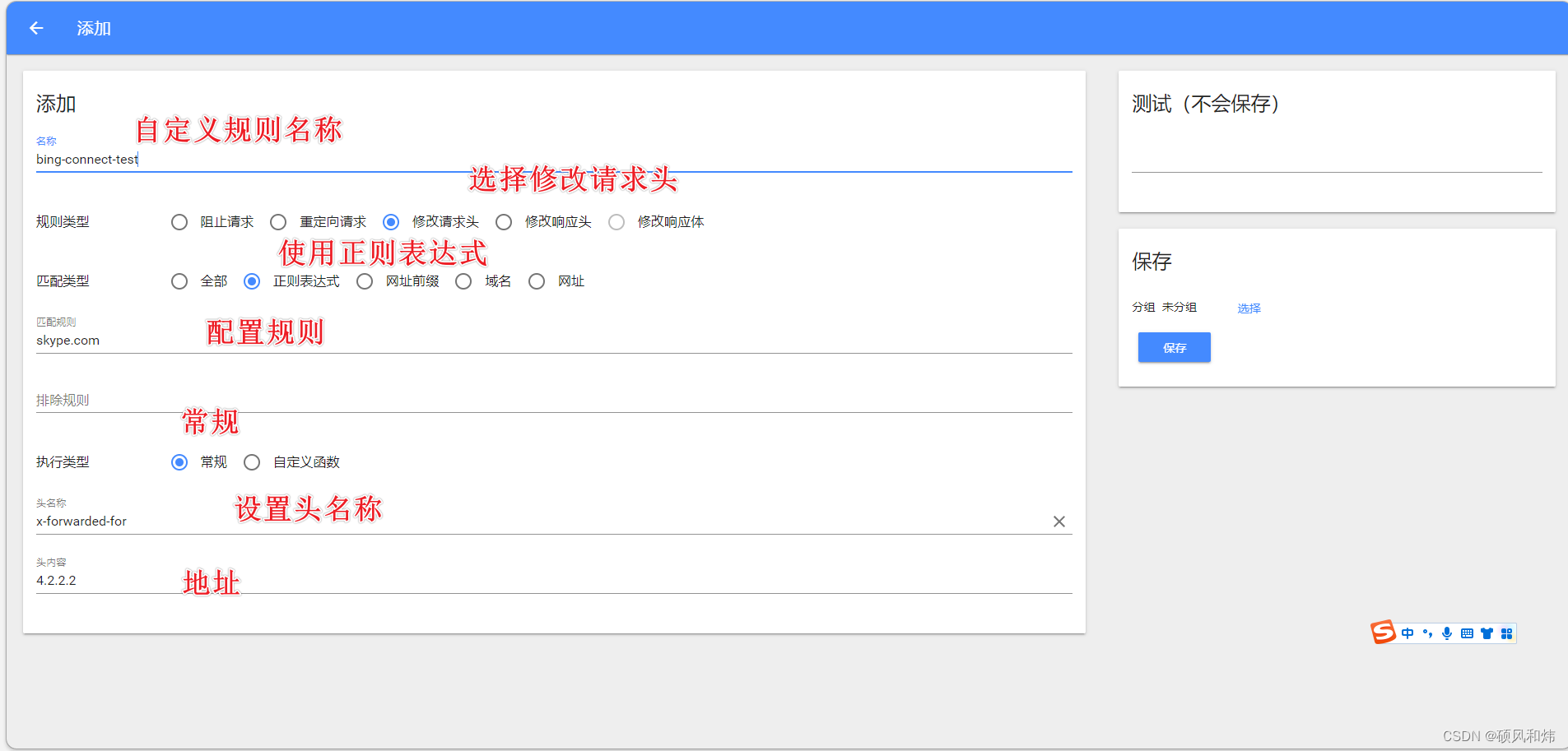Click the 选择 group link
The width and height of the screenshot is (1568, 751).
[x=1249, y=308]
